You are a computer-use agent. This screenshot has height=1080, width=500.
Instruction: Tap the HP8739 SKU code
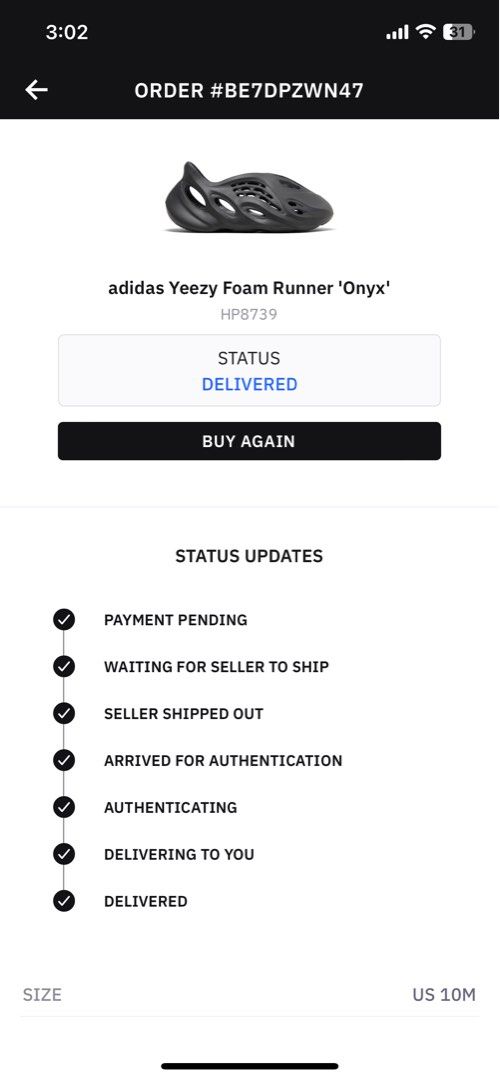click(249, 315)
